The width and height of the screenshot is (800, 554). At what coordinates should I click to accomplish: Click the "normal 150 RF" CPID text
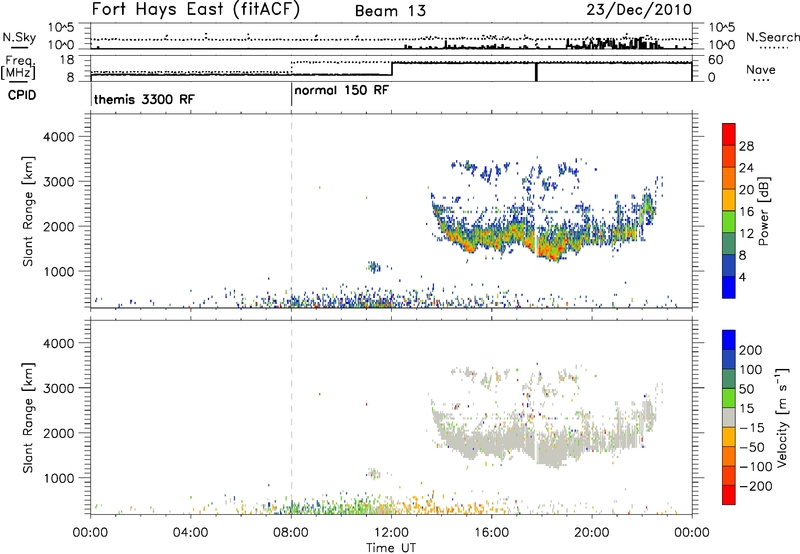(341, 90)
